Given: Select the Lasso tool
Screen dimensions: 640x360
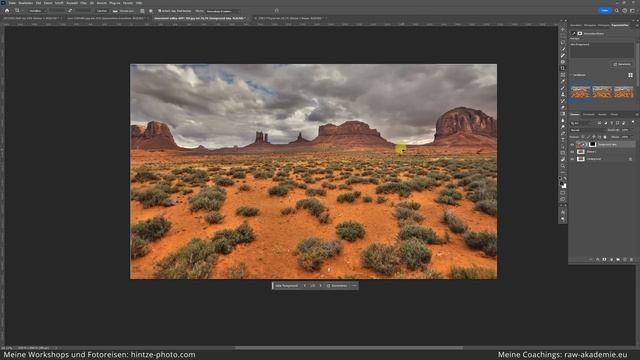Looking at the screenshot, I should click(563, 42).
